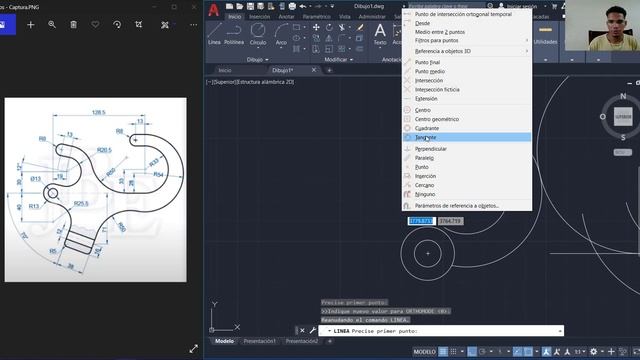Click the Plot/Print icon in quick access
Image resolution: width=640 pixels, height=360 pixels.
(x=292, y=6)
